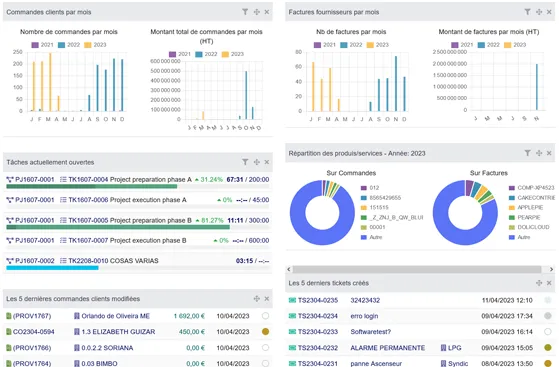Toggle 2021 legend in Nombre de commandes chart
559x367 pixels.
coord(42,45)
